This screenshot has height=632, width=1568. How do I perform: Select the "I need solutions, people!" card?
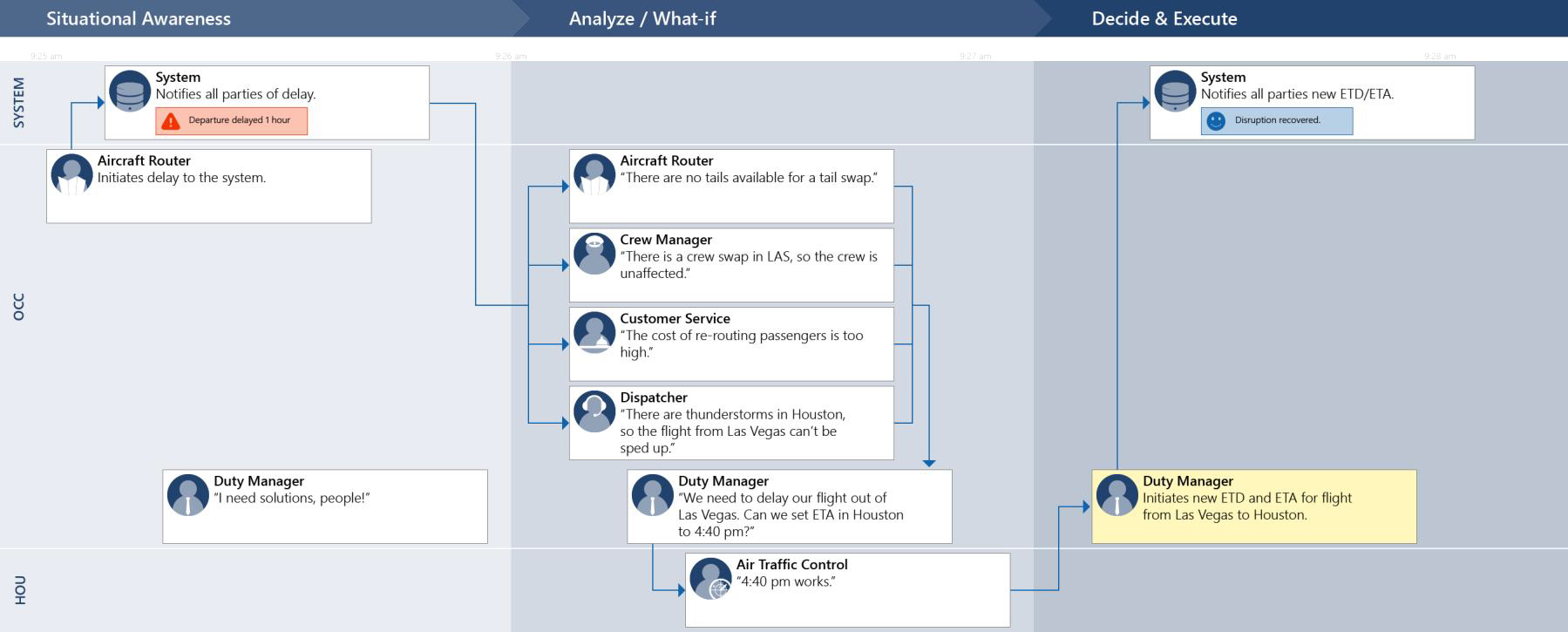[x=325, y=506]
